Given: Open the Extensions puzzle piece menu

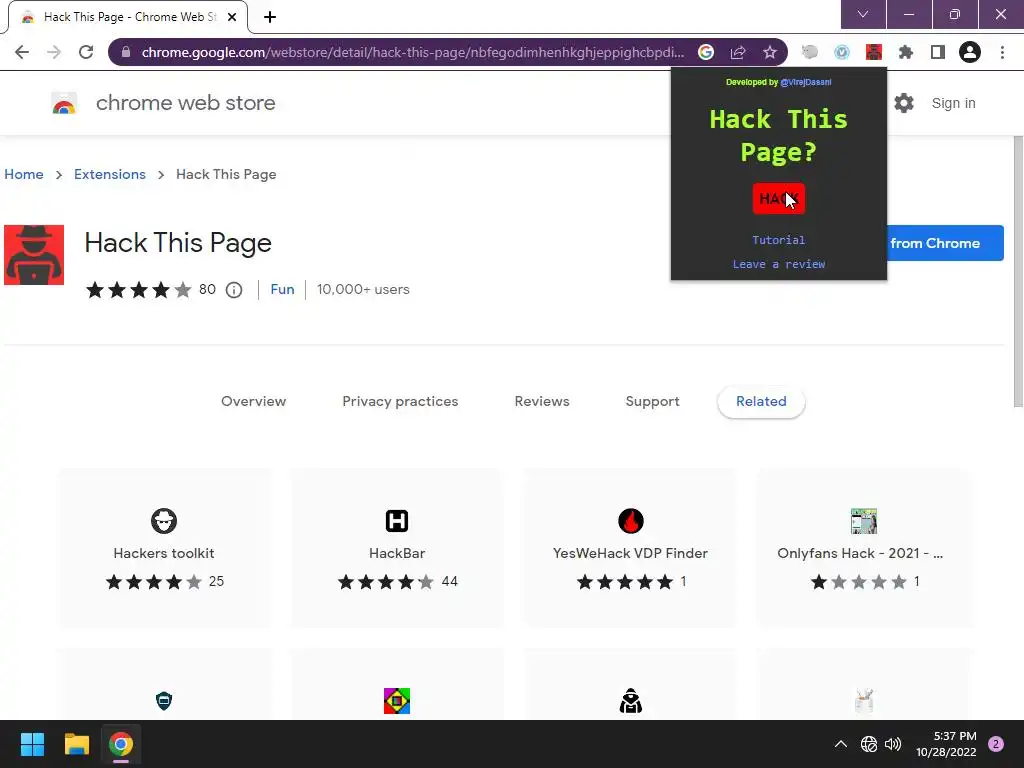Looking at the screenshot, I should coord(906,52).
